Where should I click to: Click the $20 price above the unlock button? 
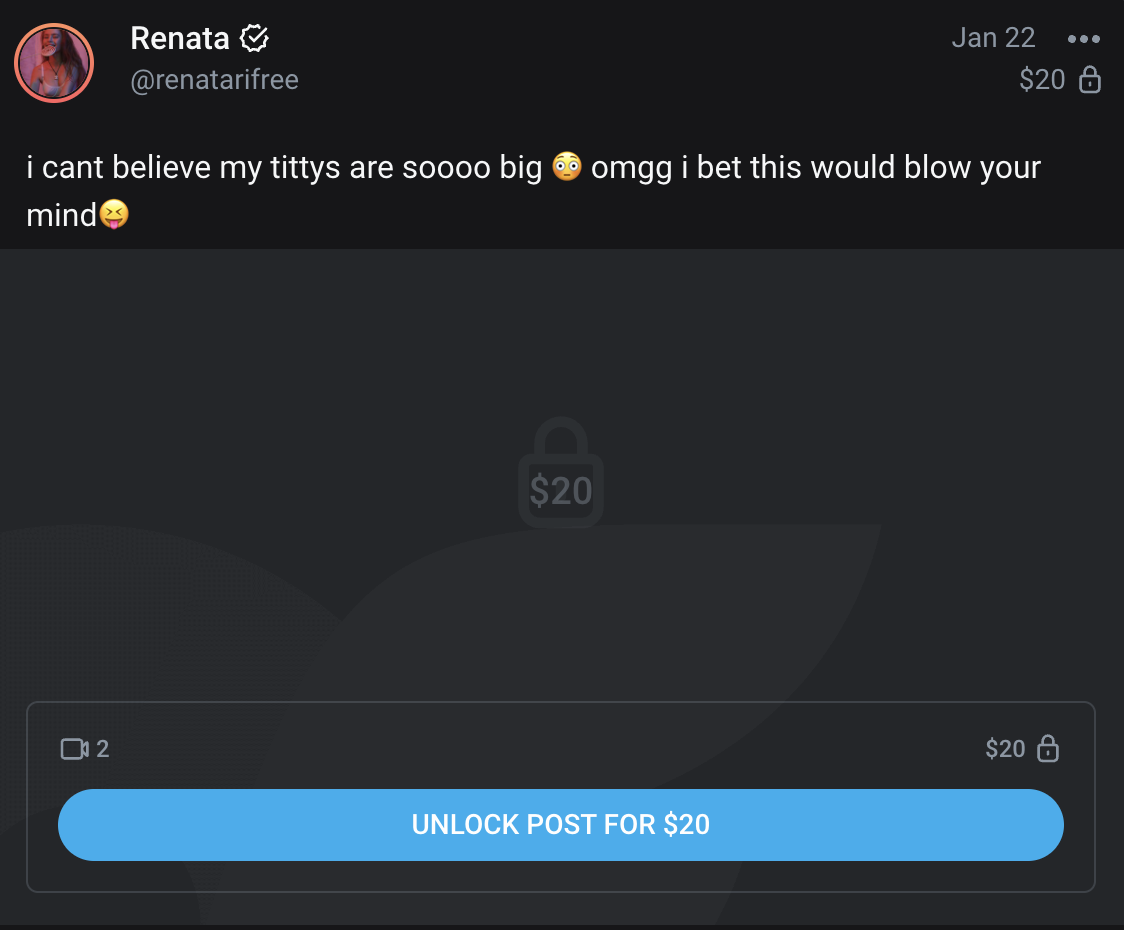point(1005,749)
